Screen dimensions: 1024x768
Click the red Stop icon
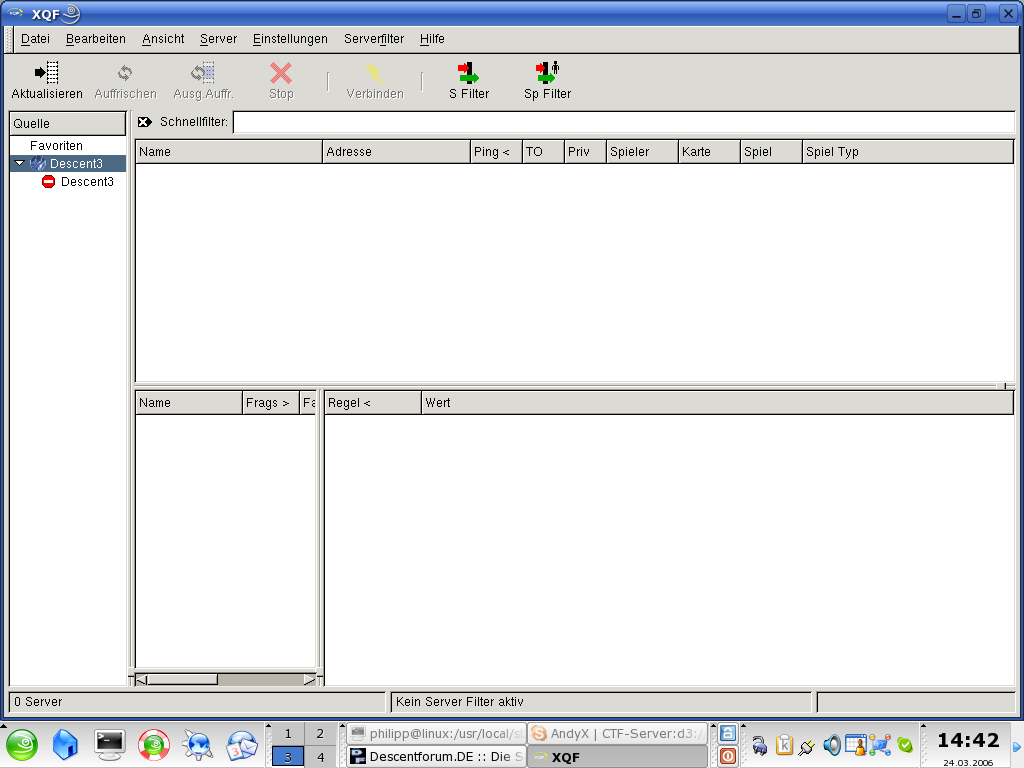pyautogui.click(x=281, y=72)
